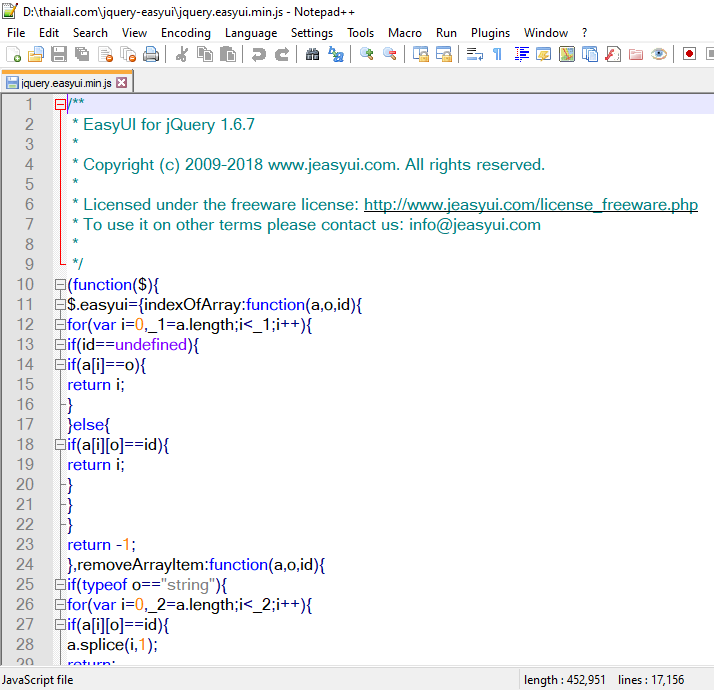Open the Encoding menu
This screenshot has height=690, width=714.
coord(185,32)
